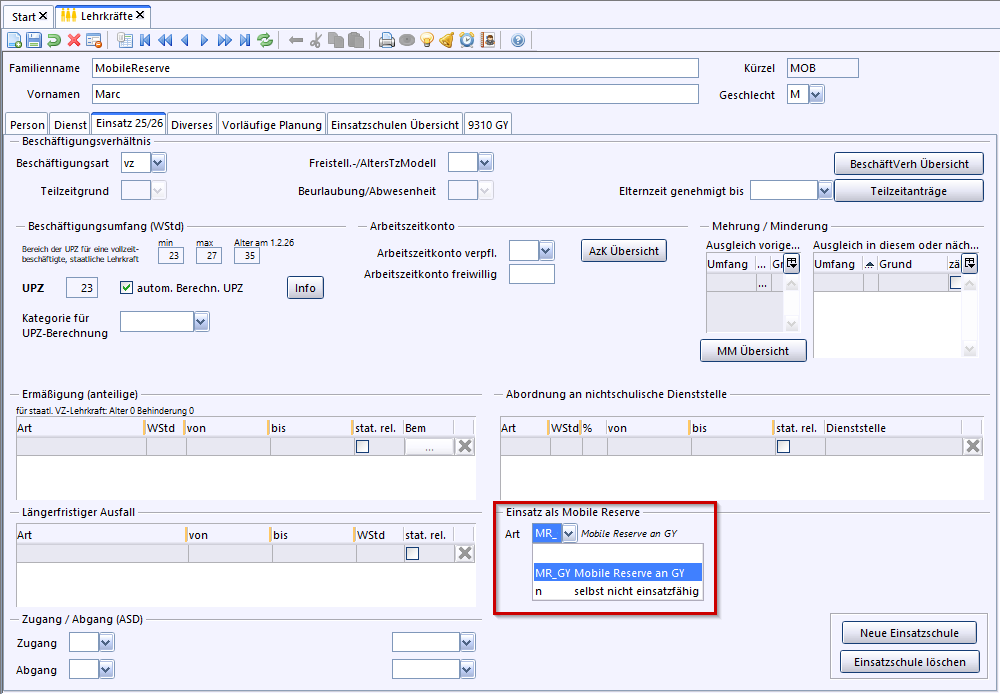Screen dimensions: 1000x694
Task: Open help with blue question mark icon
Action: tap(518, 40)
